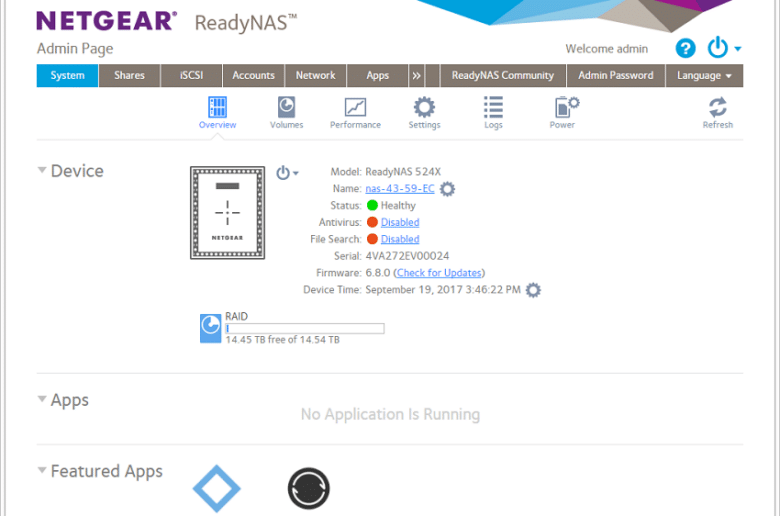Viewport: 780px width, 516px height.
Task: Click the 'No Application Is Running' message
Action: point(390,414)
